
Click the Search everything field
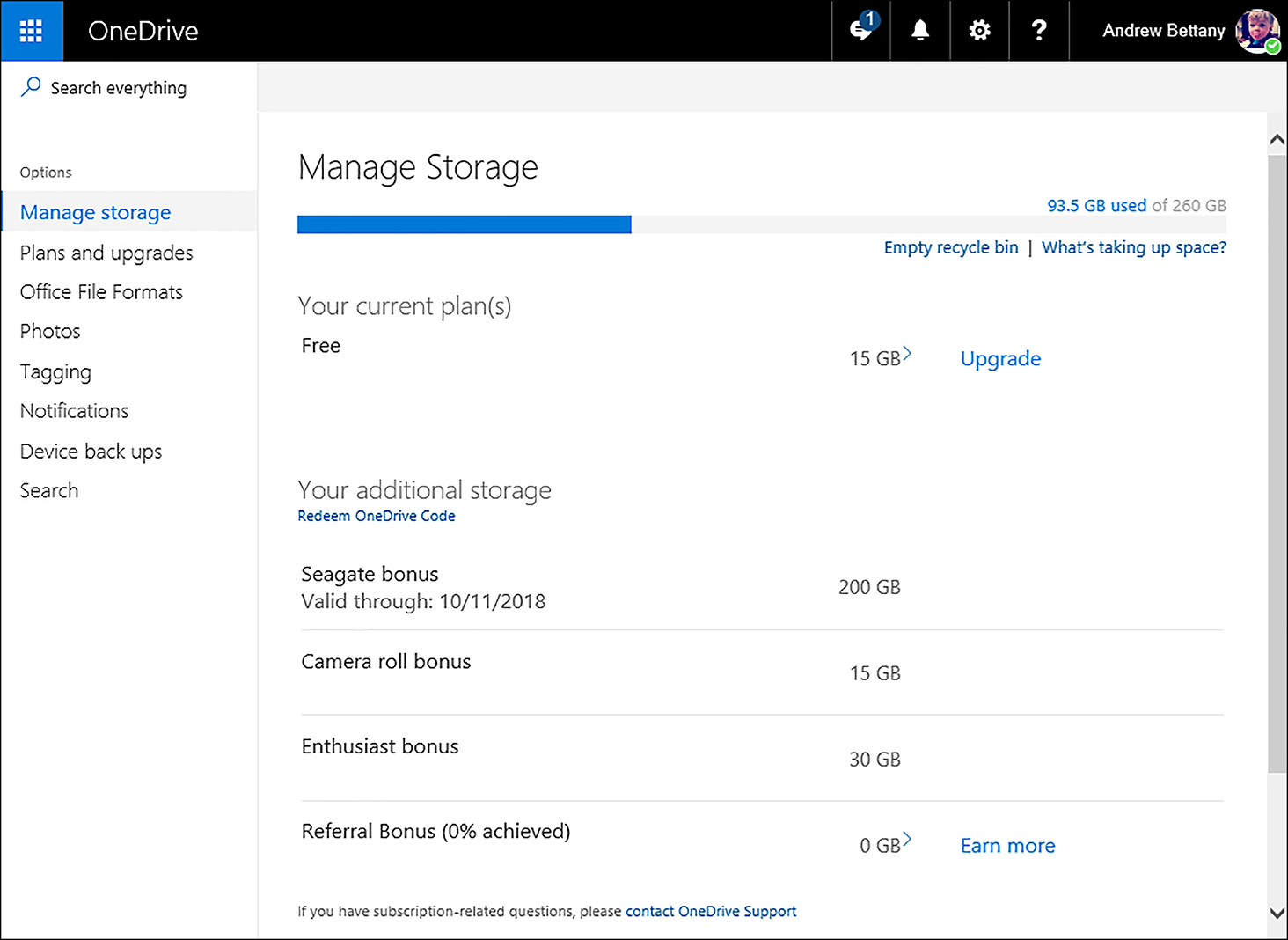click(119, 88)
